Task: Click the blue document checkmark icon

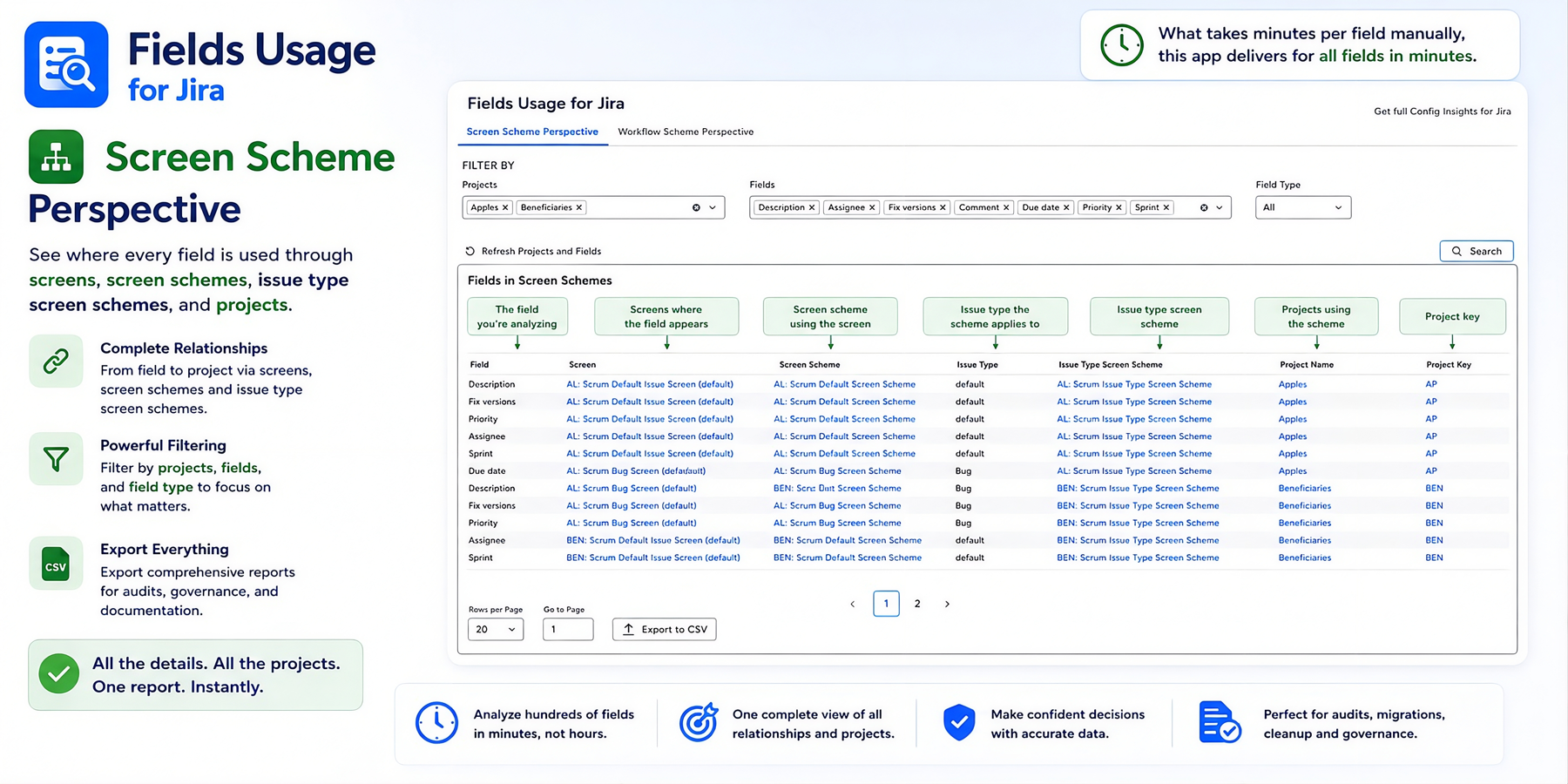Action: pos(1220,722)
